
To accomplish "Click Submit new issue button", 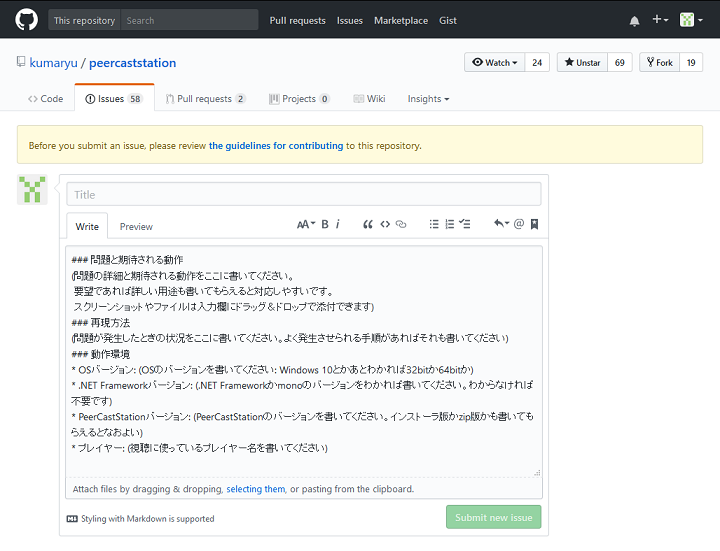I will click(494, 517).
